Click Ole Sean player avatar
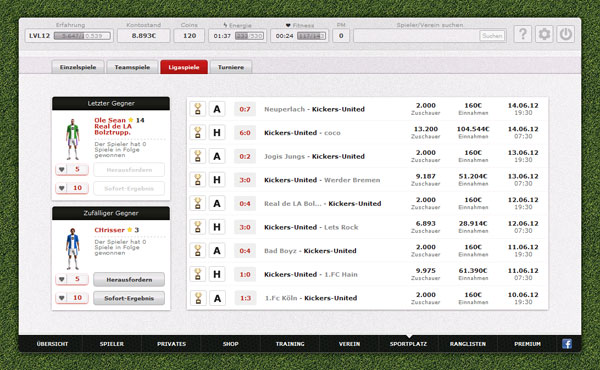 pos(72,139)
